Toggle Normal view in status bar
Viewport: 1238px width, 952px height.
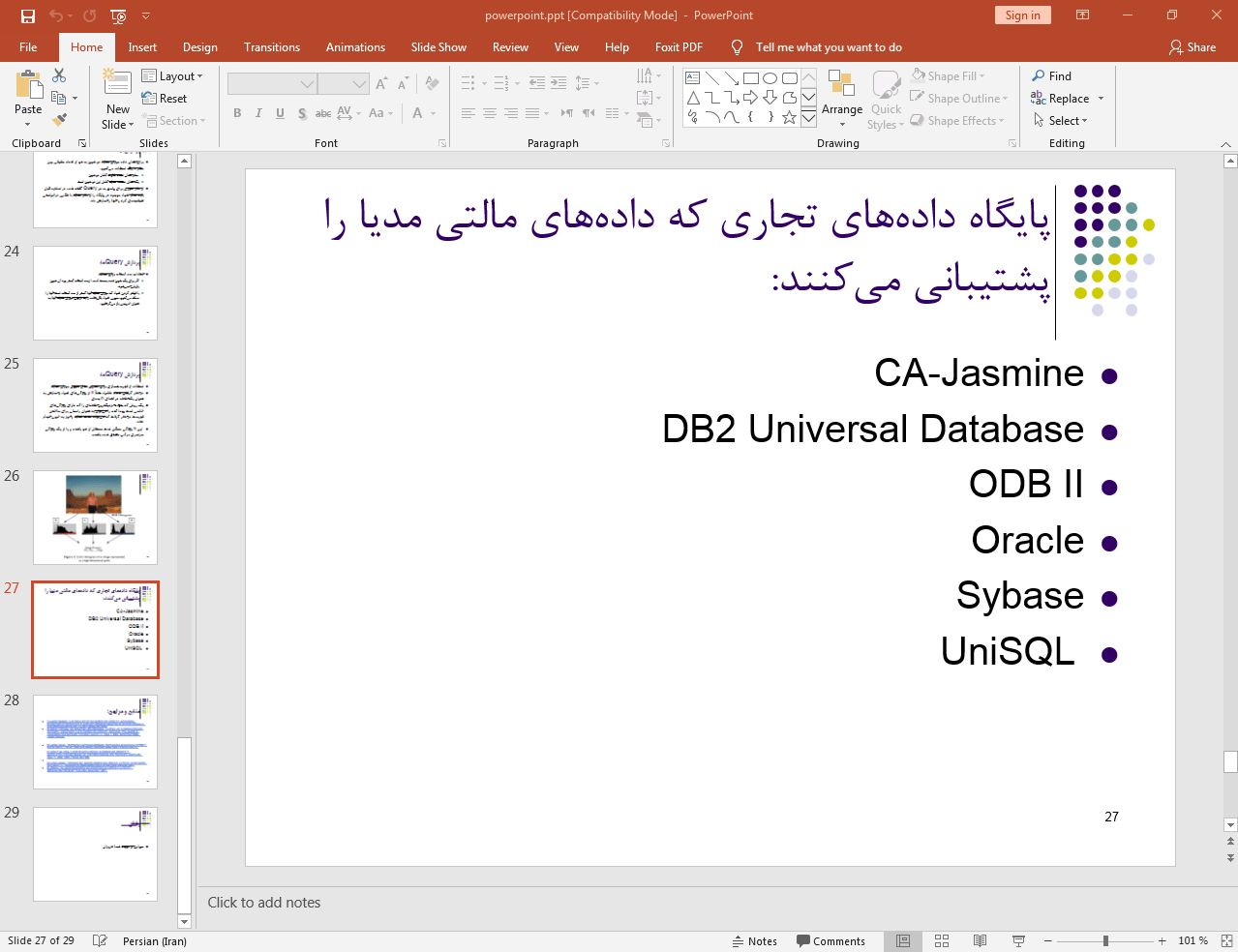coord(903,940)
